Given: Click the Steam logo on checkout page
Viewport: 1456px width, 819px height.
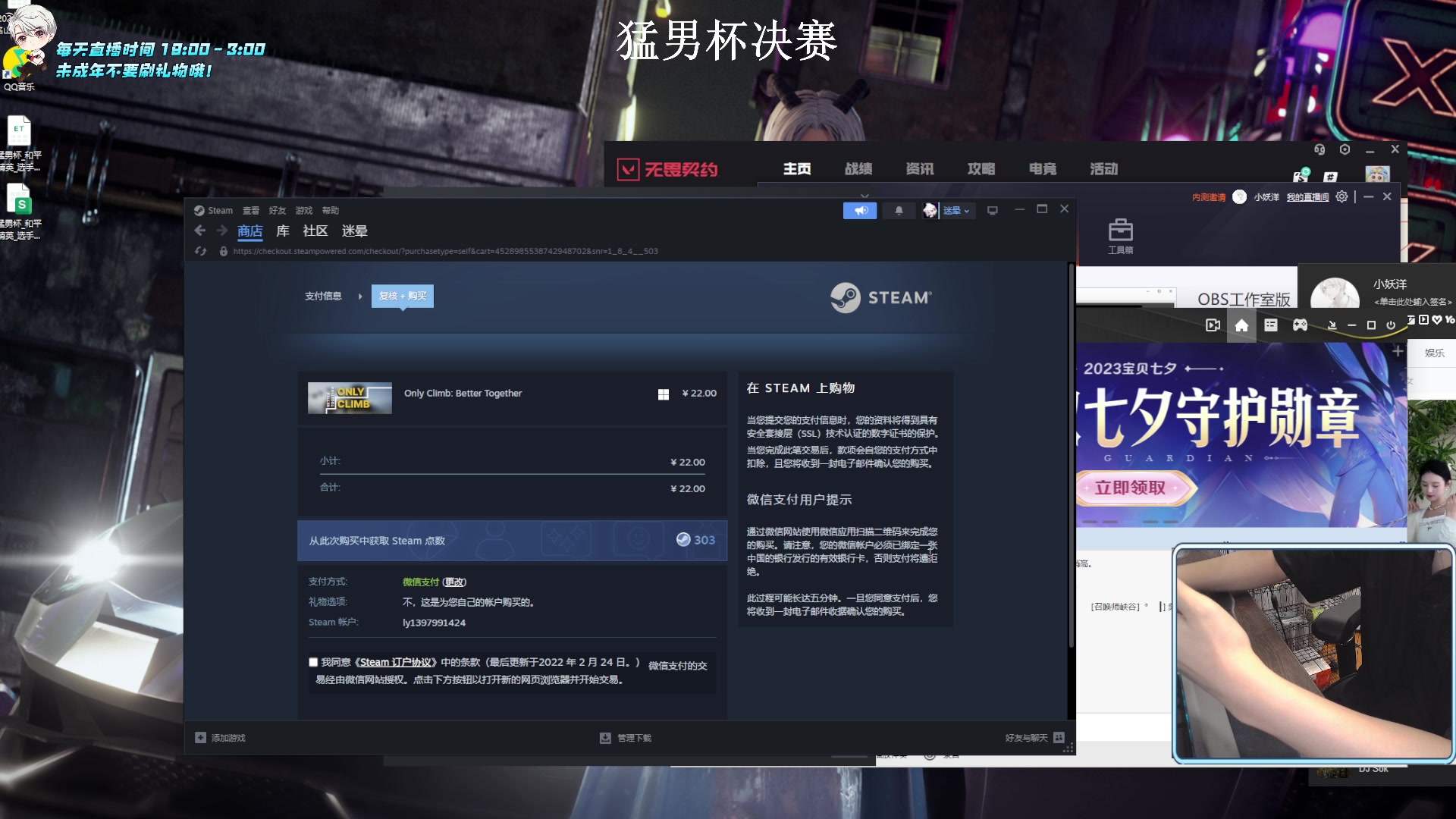Looking at the screenshot, I should tap(881, 297).
